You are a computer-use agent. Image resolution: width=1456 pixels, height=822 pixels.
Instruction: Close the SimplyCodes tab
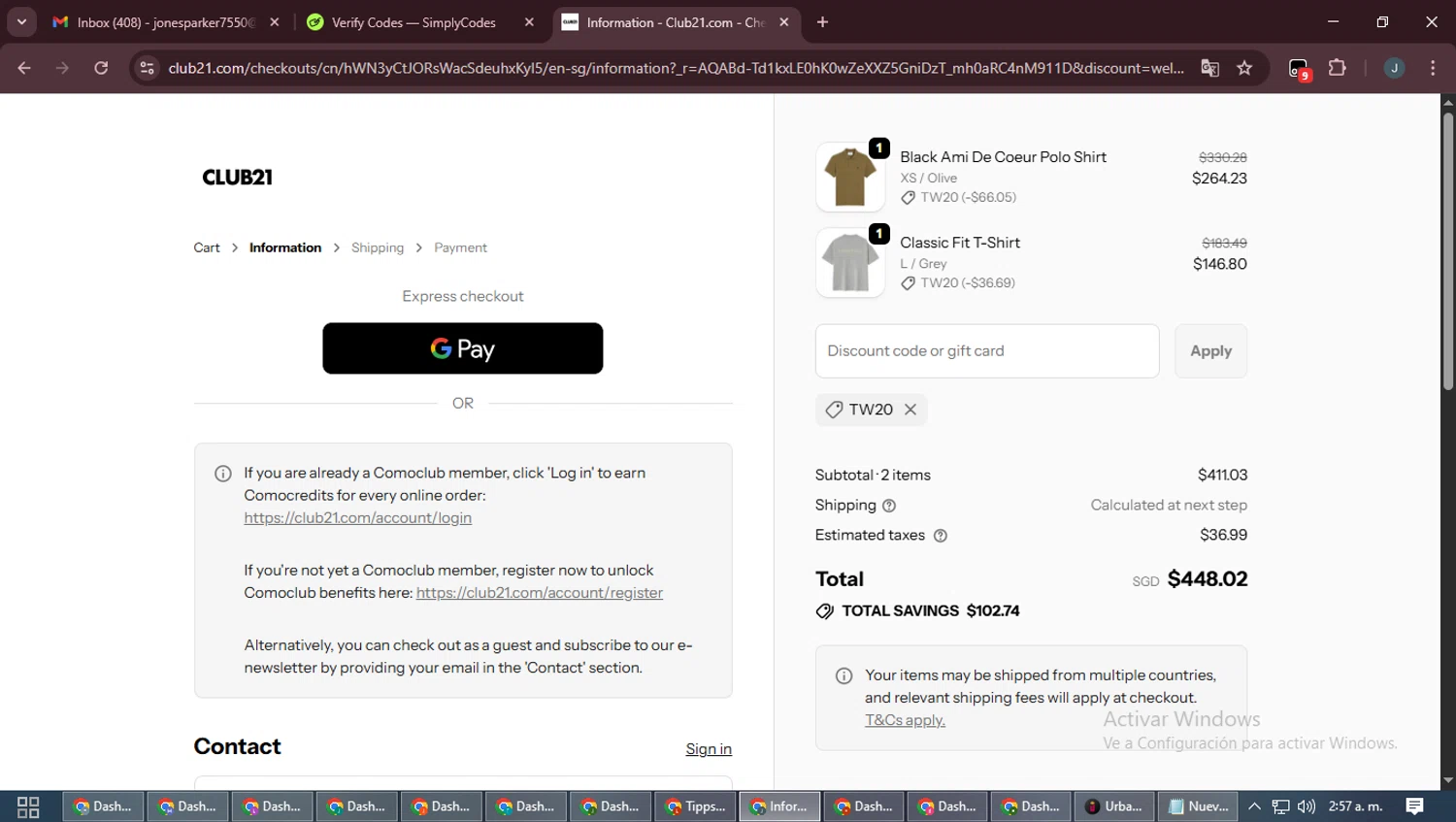point(529,22)
